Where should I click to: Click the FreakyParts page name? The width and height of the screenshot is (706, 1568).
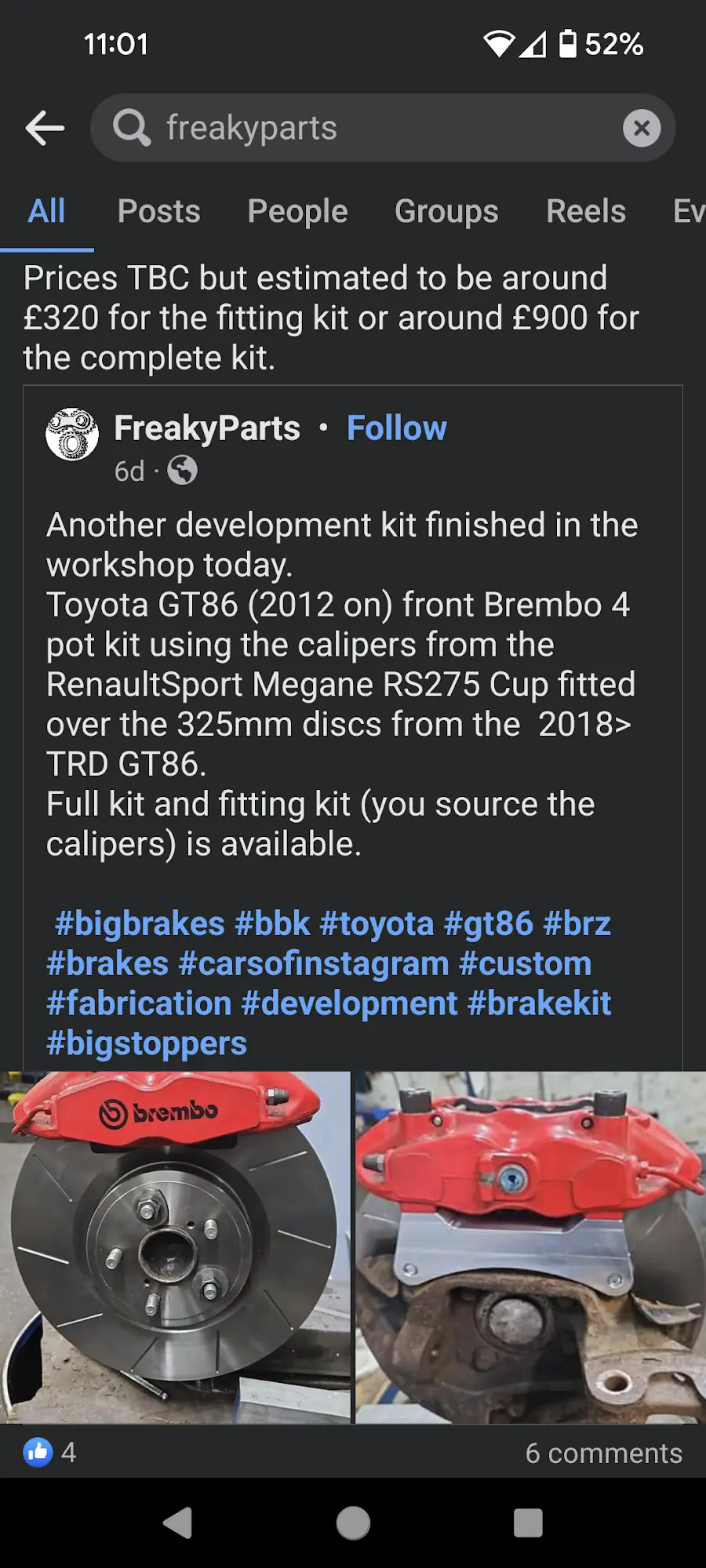207,427
